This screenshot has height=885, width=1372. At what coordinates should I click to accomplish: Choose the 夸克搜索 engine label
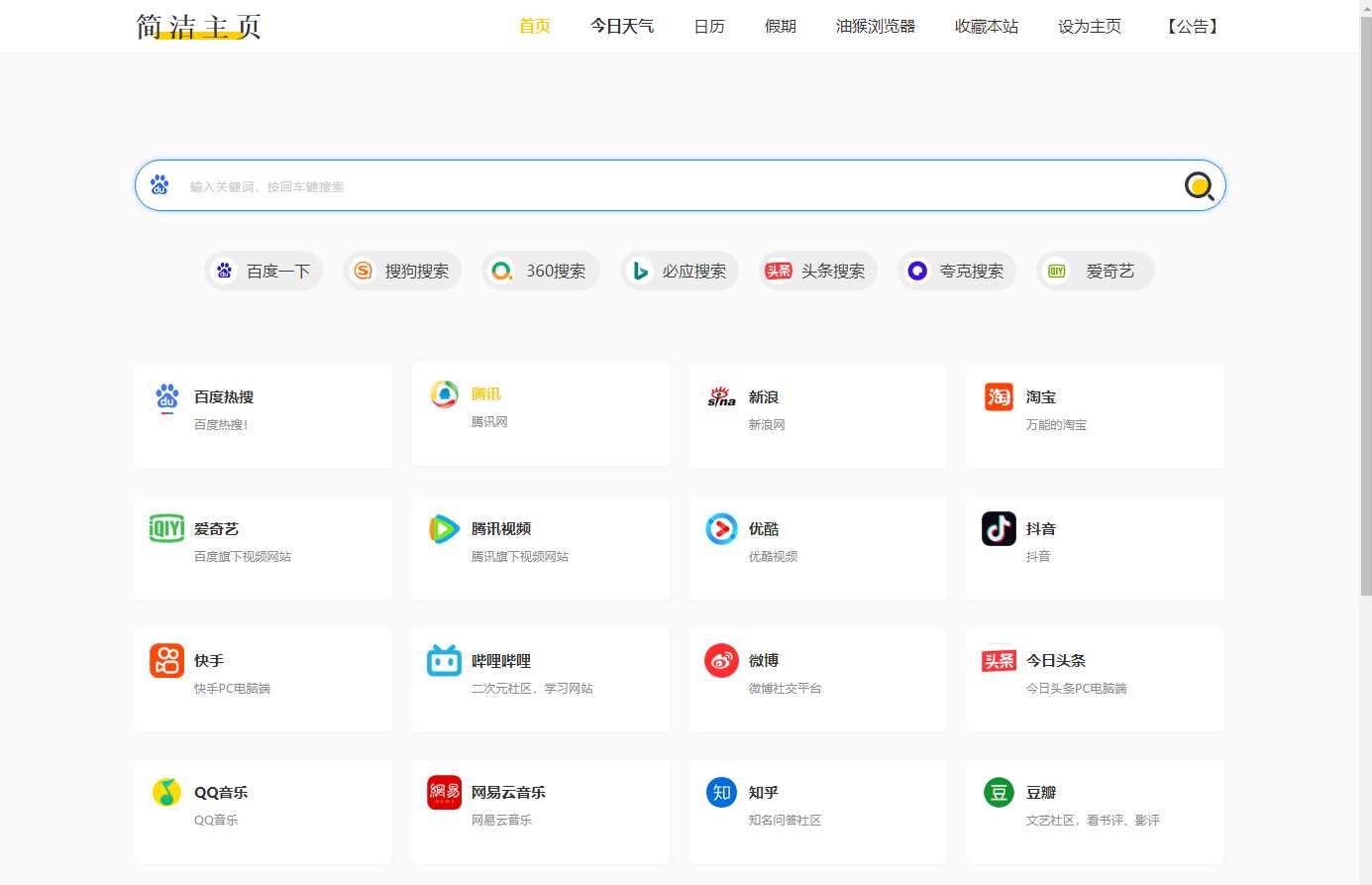click(972, 271)
